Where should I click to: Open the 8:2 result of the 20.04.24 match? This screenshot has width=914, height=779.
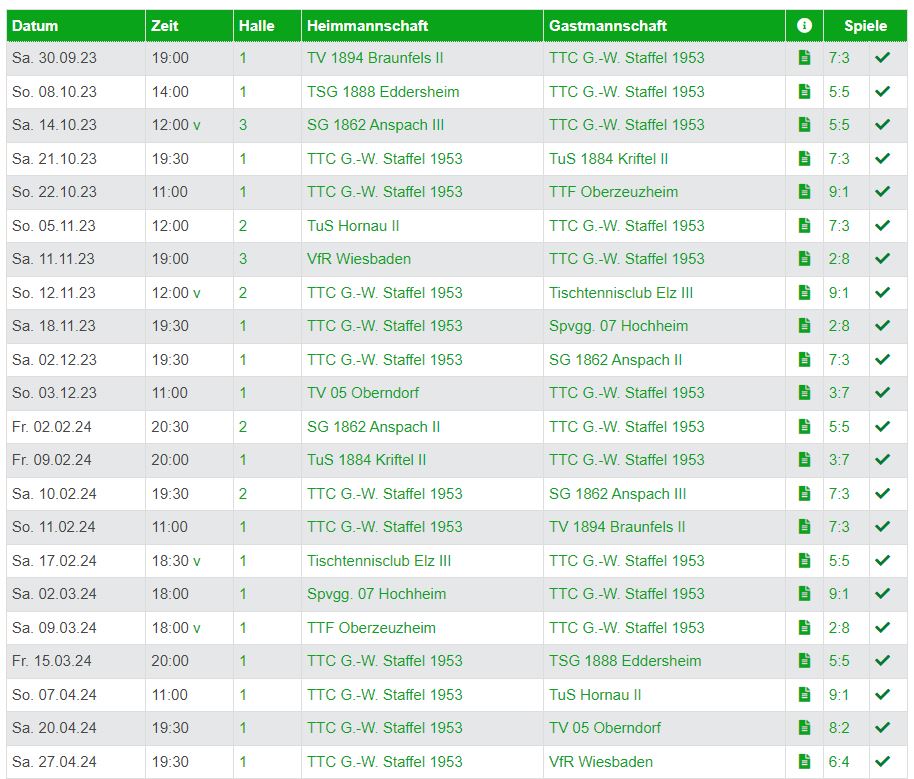point(839,729)
